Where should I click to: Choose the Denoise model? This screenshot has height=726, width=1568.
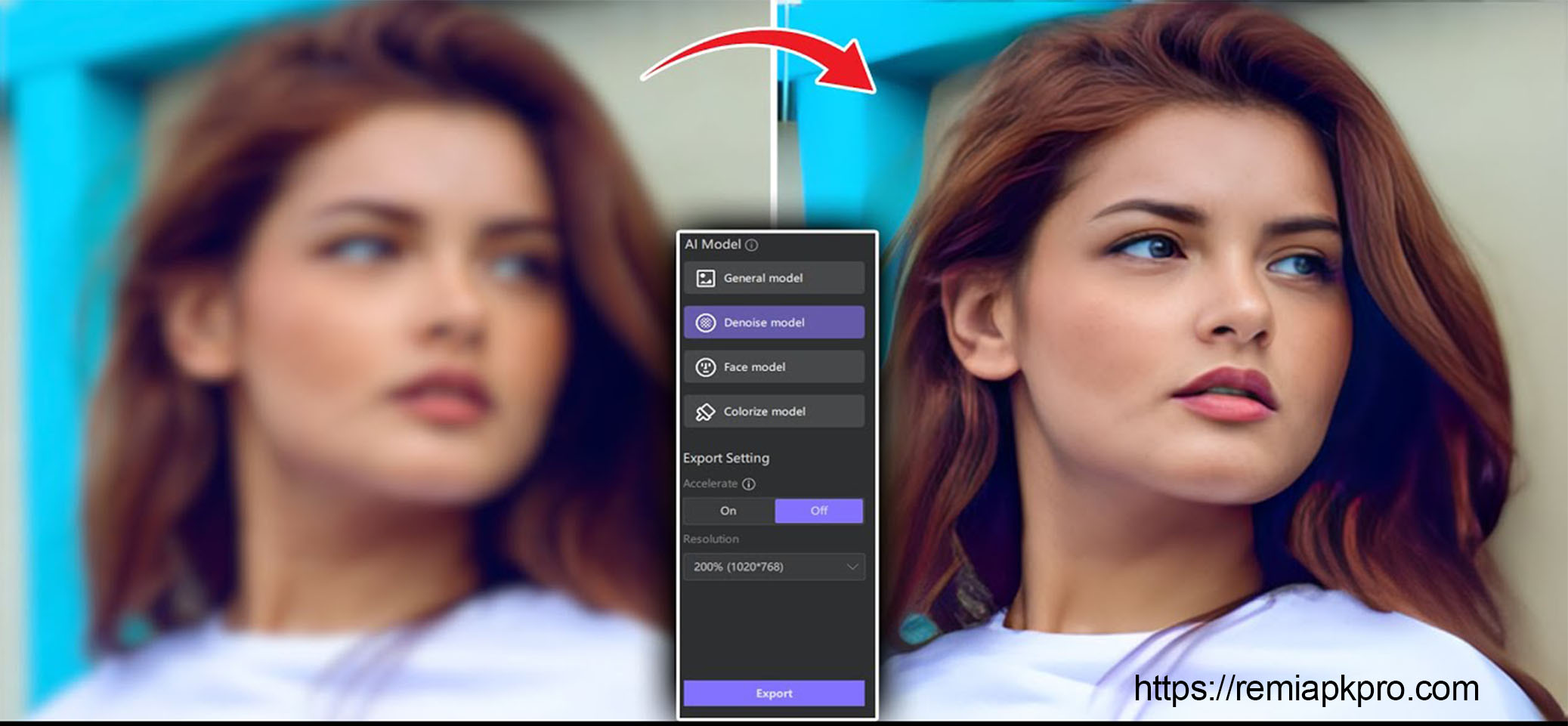[x=774, y=323]
